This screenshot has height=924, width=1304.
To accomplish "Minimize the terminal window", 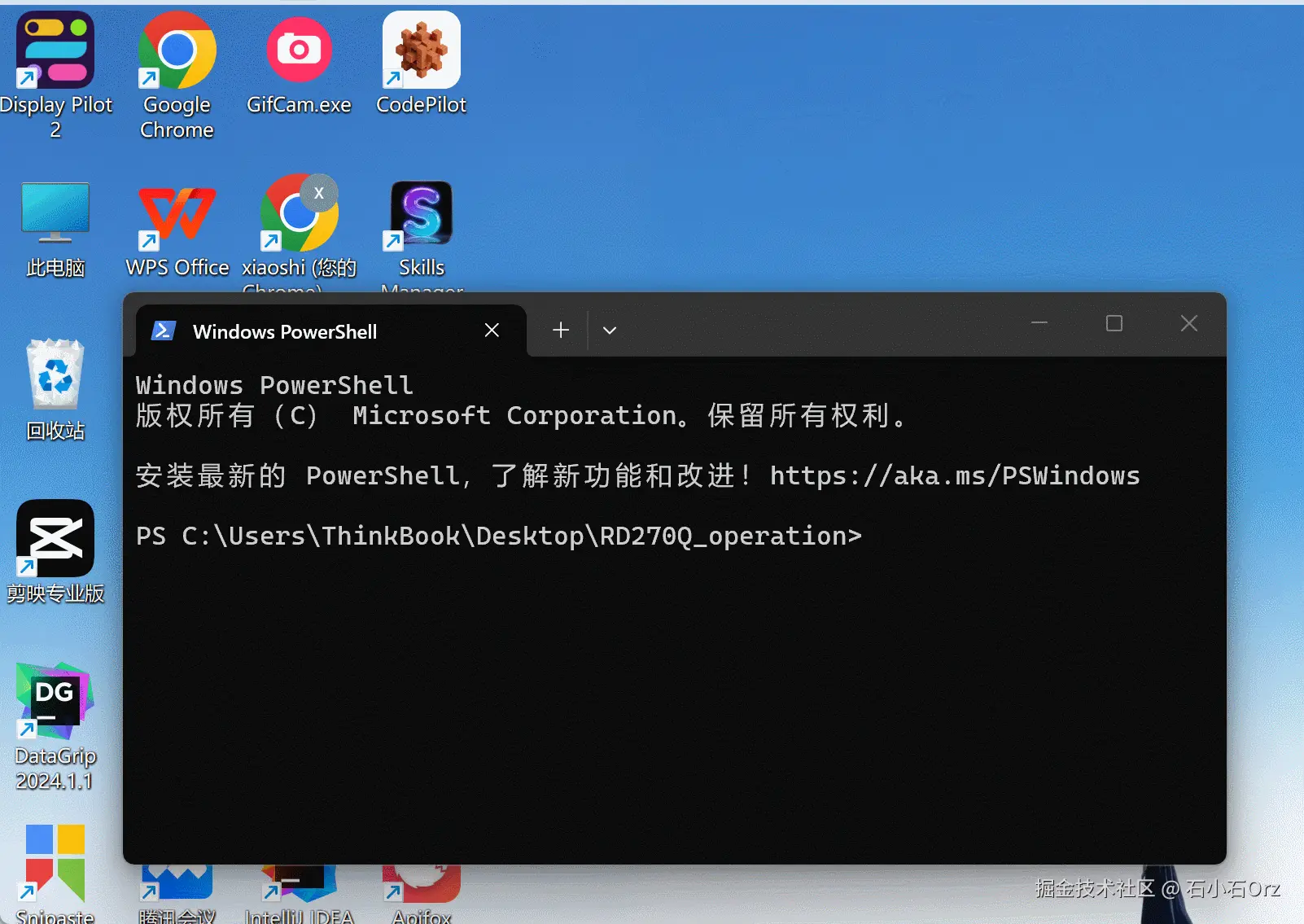I will 1039,323.
